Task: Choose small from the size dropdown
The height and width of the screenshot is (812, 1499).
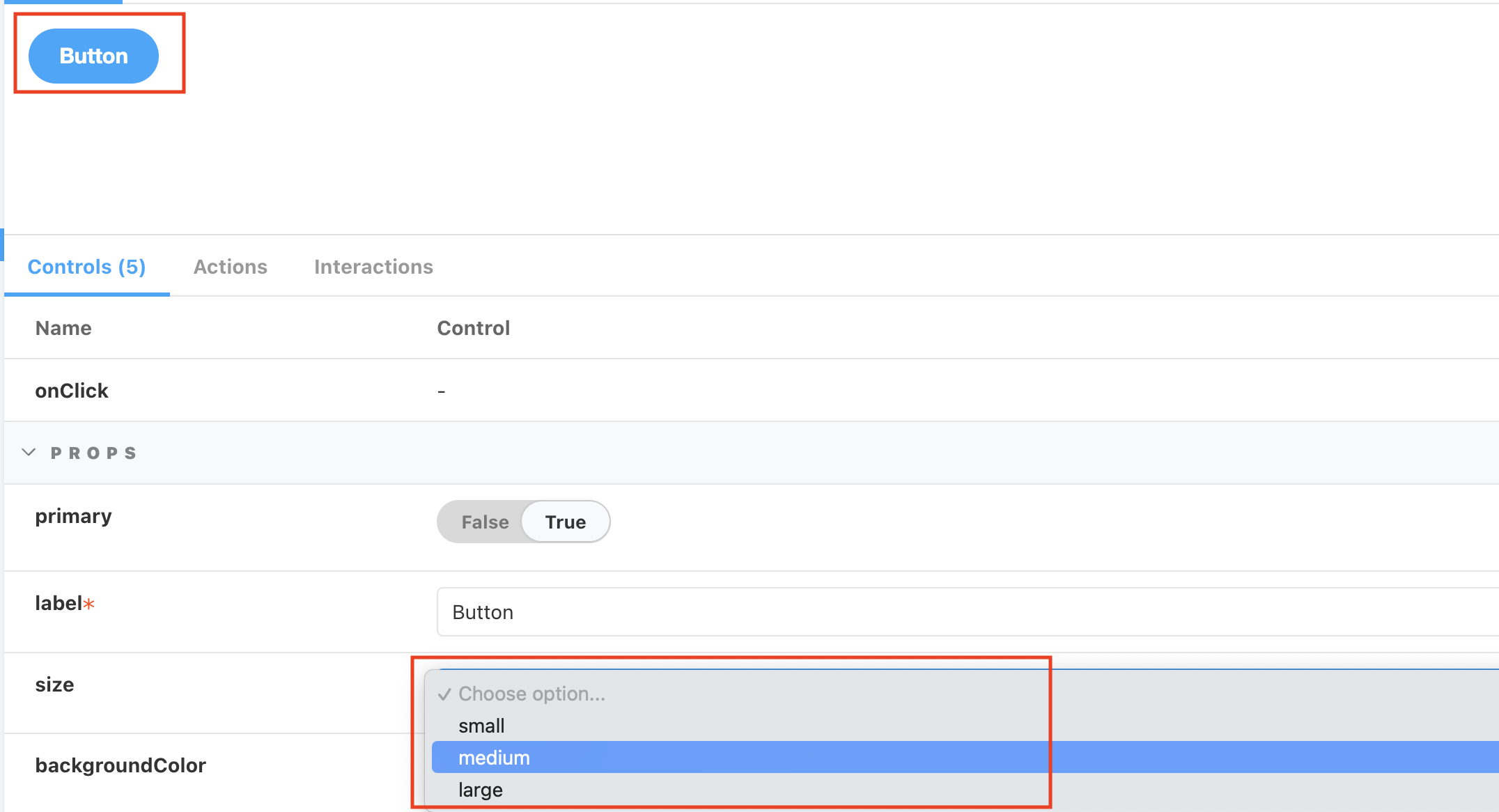Action: [x=481, y=726]
